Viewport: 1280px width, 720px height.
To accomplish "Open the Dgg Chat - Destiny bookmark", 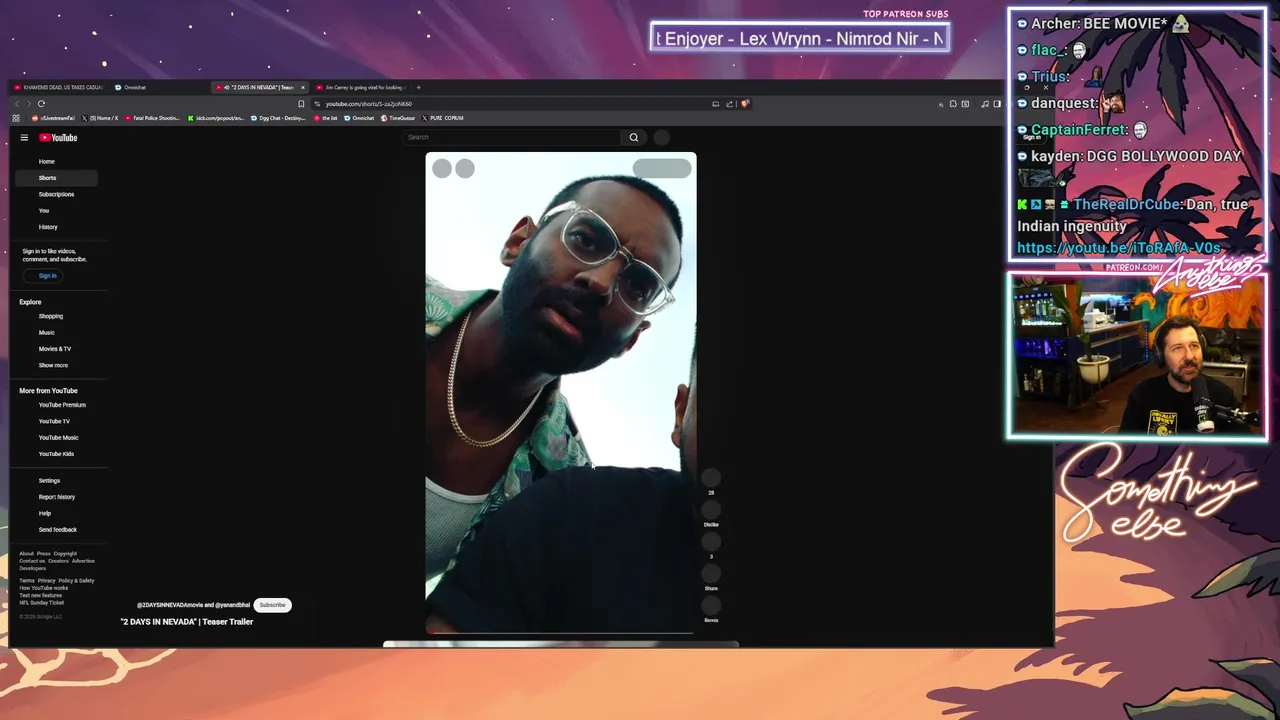I will pos(277,118).
